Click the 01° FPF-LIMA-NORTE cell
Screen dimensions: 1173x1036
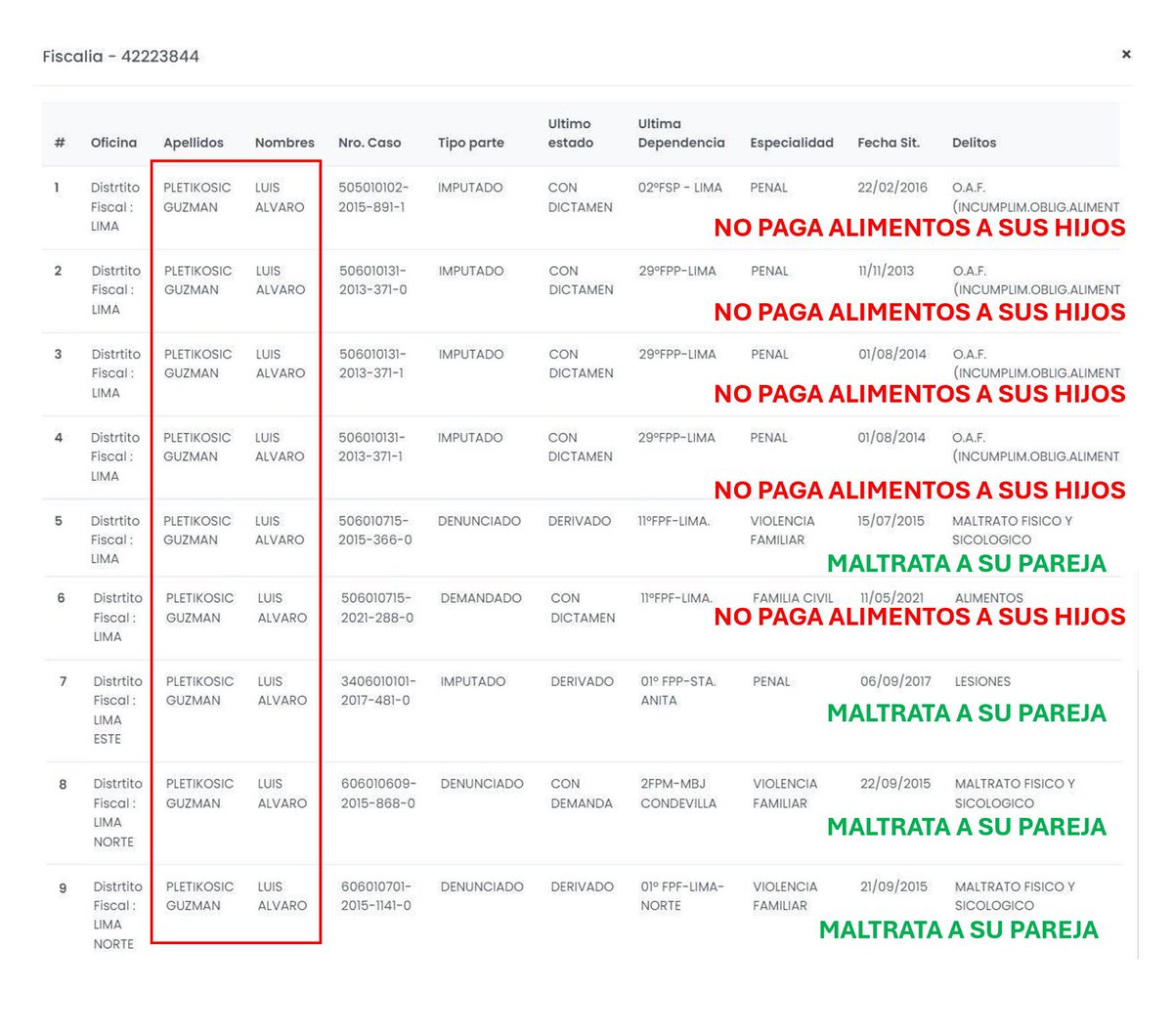tap(682, 896)
